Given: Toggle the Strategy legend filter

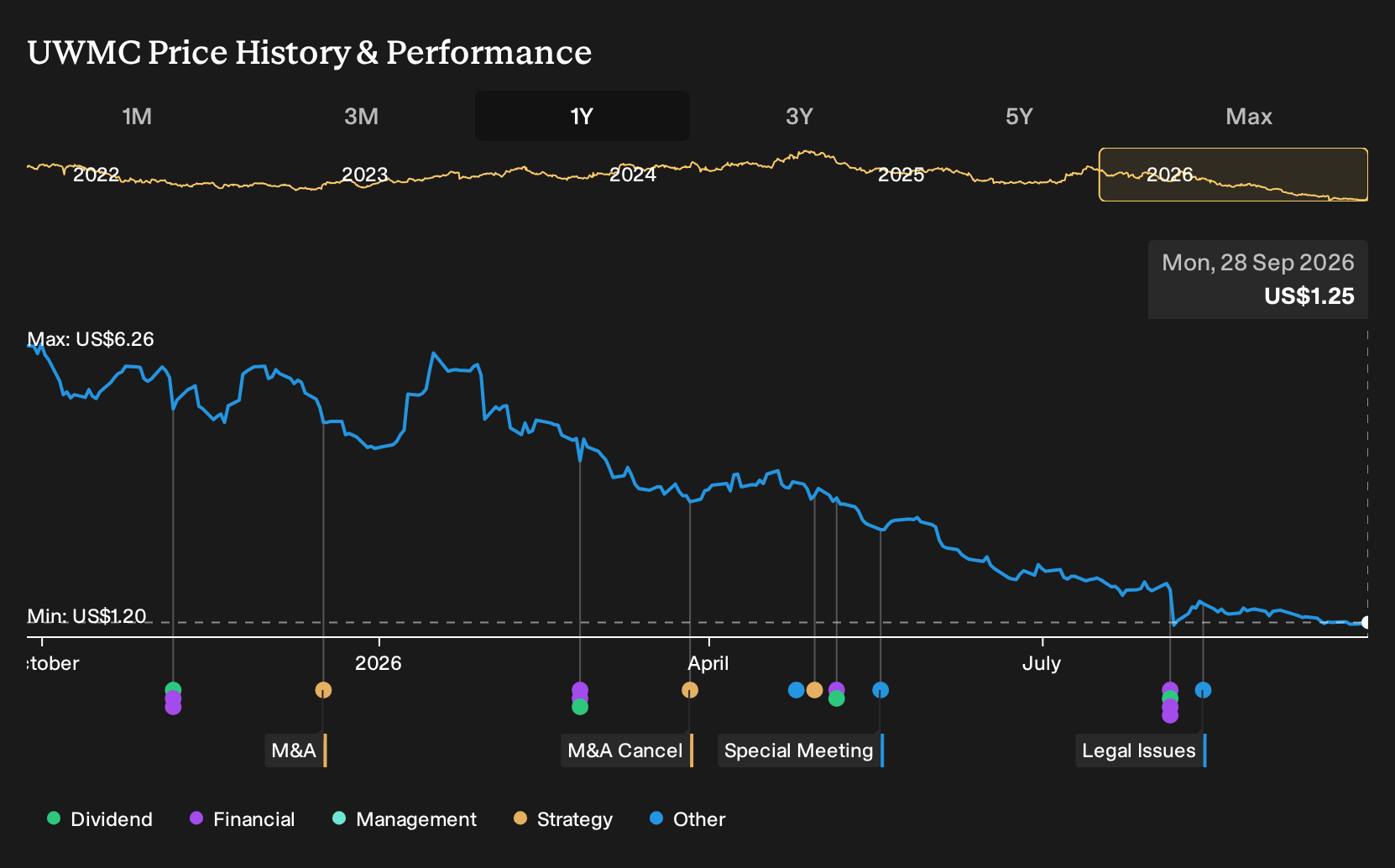Looking at the screenshot, I should click(563, 819).
